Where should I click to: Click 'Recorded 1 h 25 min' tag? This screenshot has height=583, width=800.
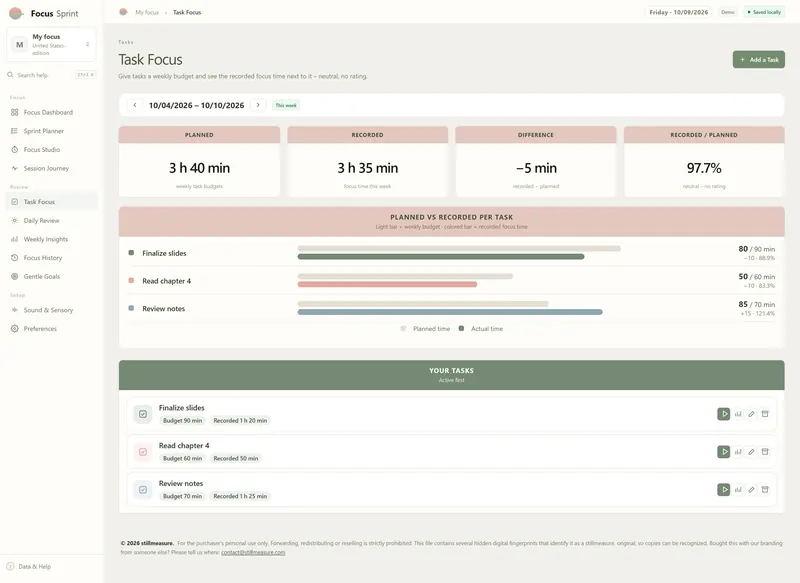tap(240, 496)
